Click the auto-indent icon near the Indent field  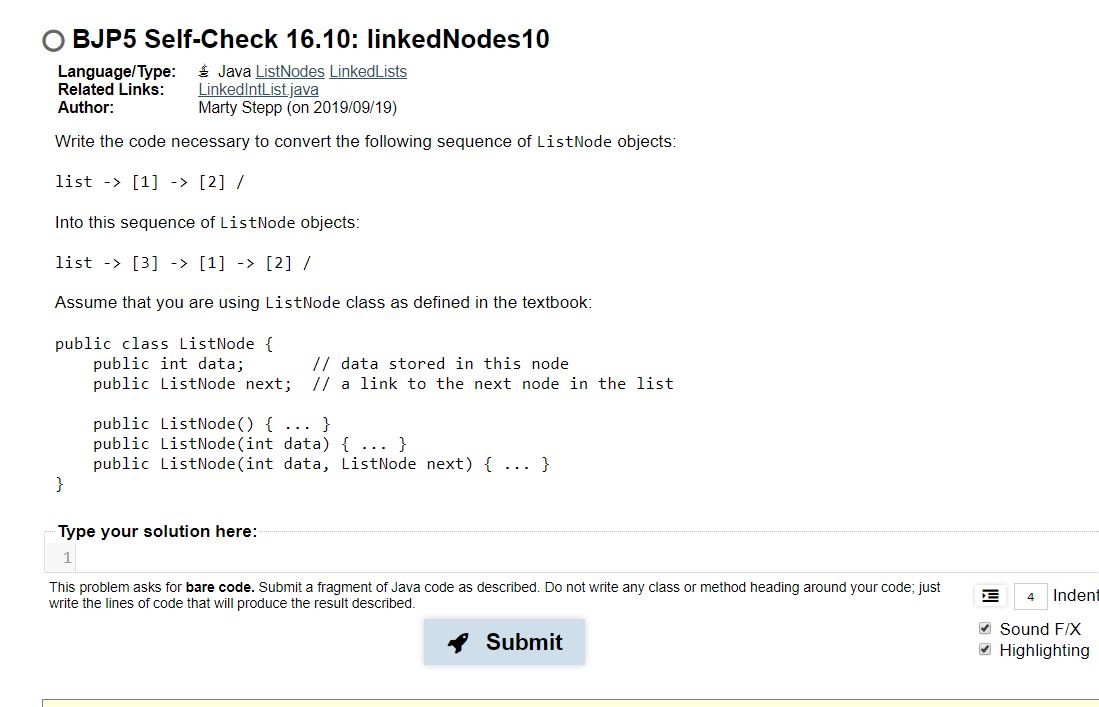(x=989, y=595)
